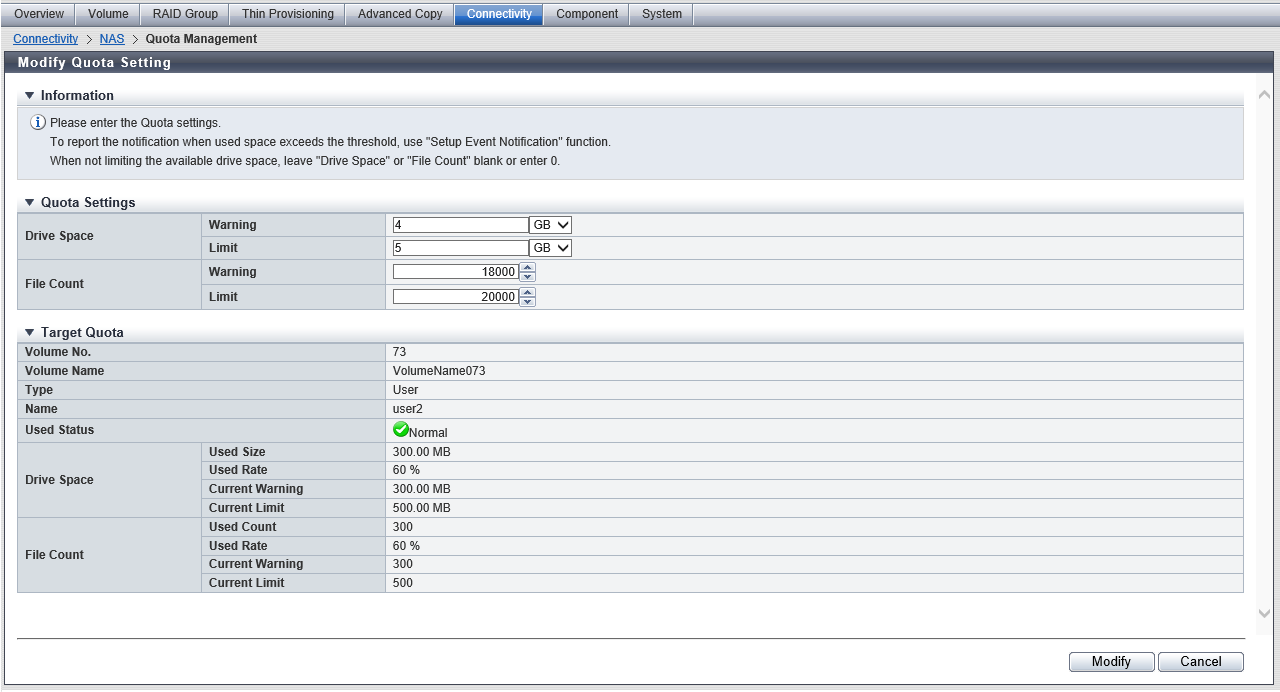Decrease File Count Warning with down arrow

coord(528,277)
